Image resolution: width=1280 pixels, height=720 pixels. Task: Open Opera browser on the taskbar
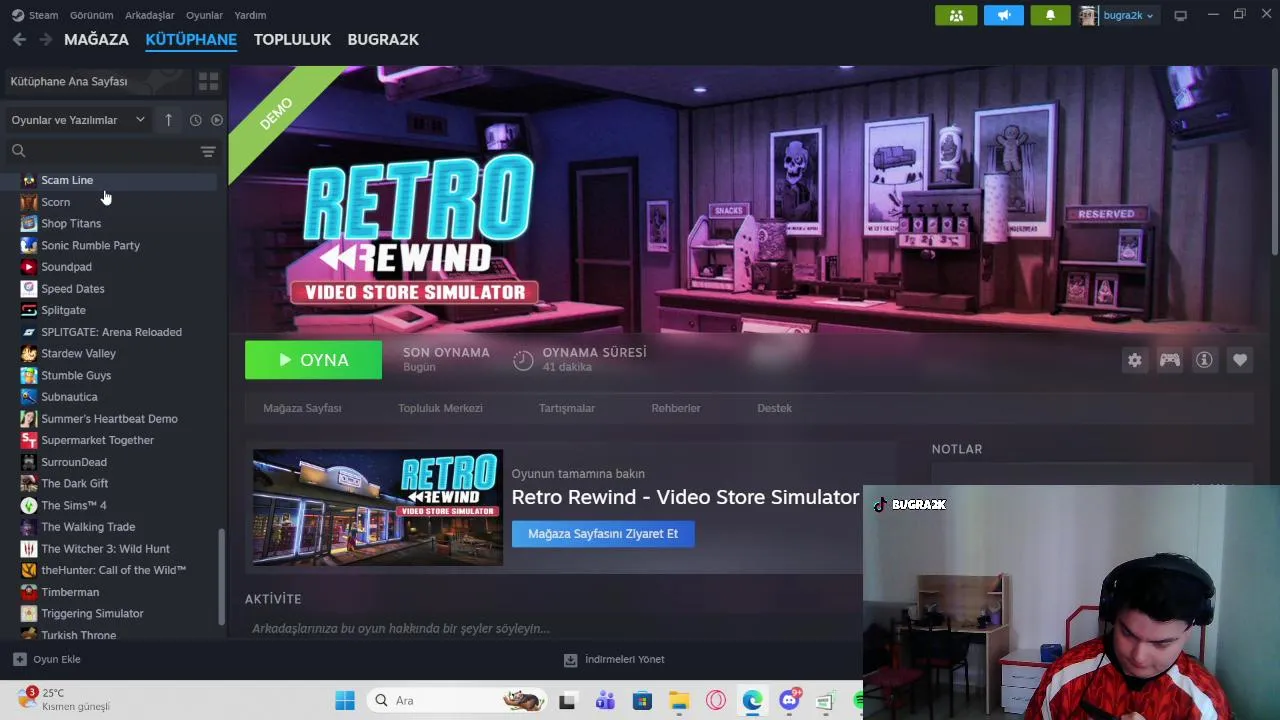click(x=716, y=700)
